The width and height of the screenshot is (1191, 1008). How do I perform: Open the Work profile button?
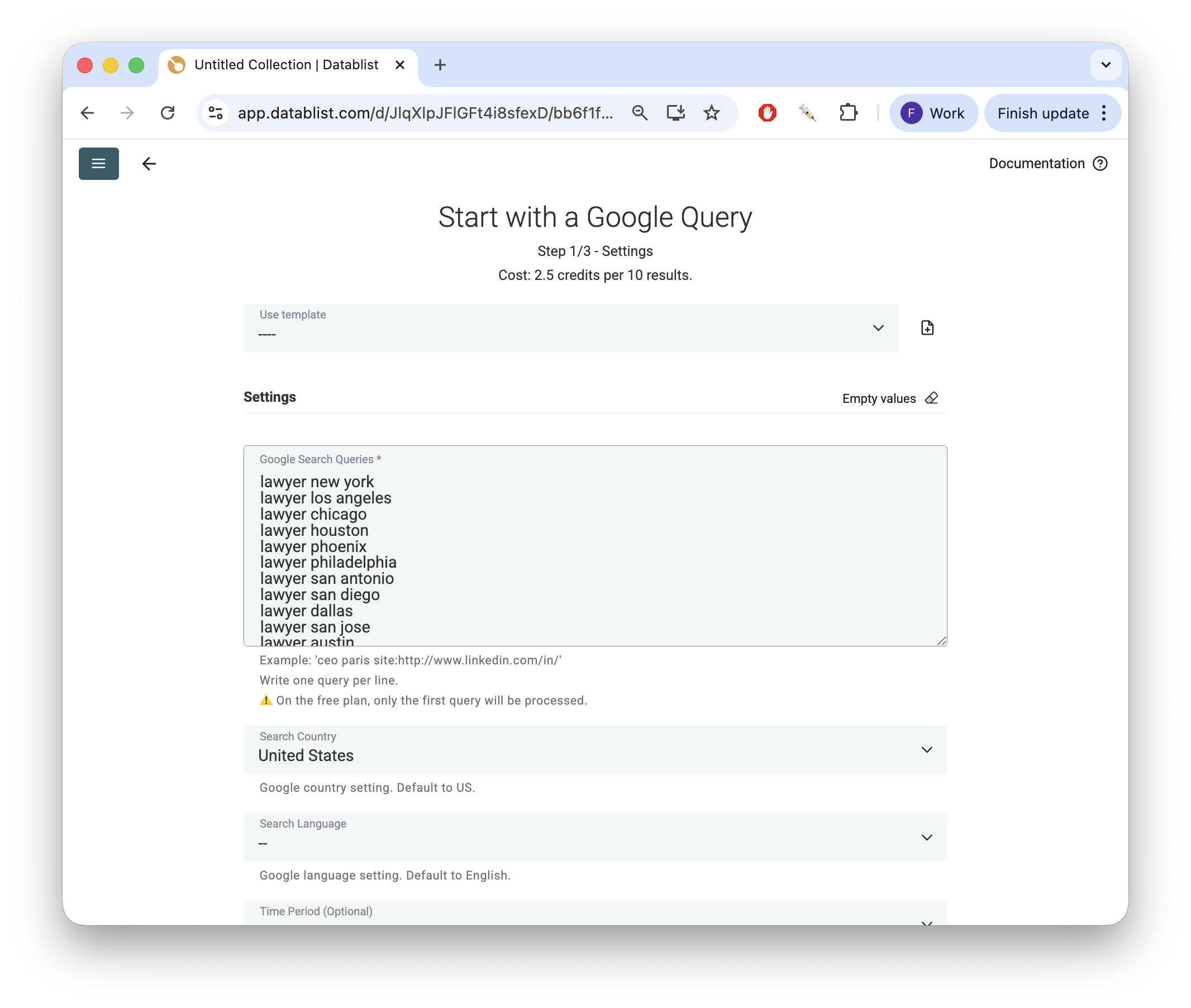click(x=933, y=113)
